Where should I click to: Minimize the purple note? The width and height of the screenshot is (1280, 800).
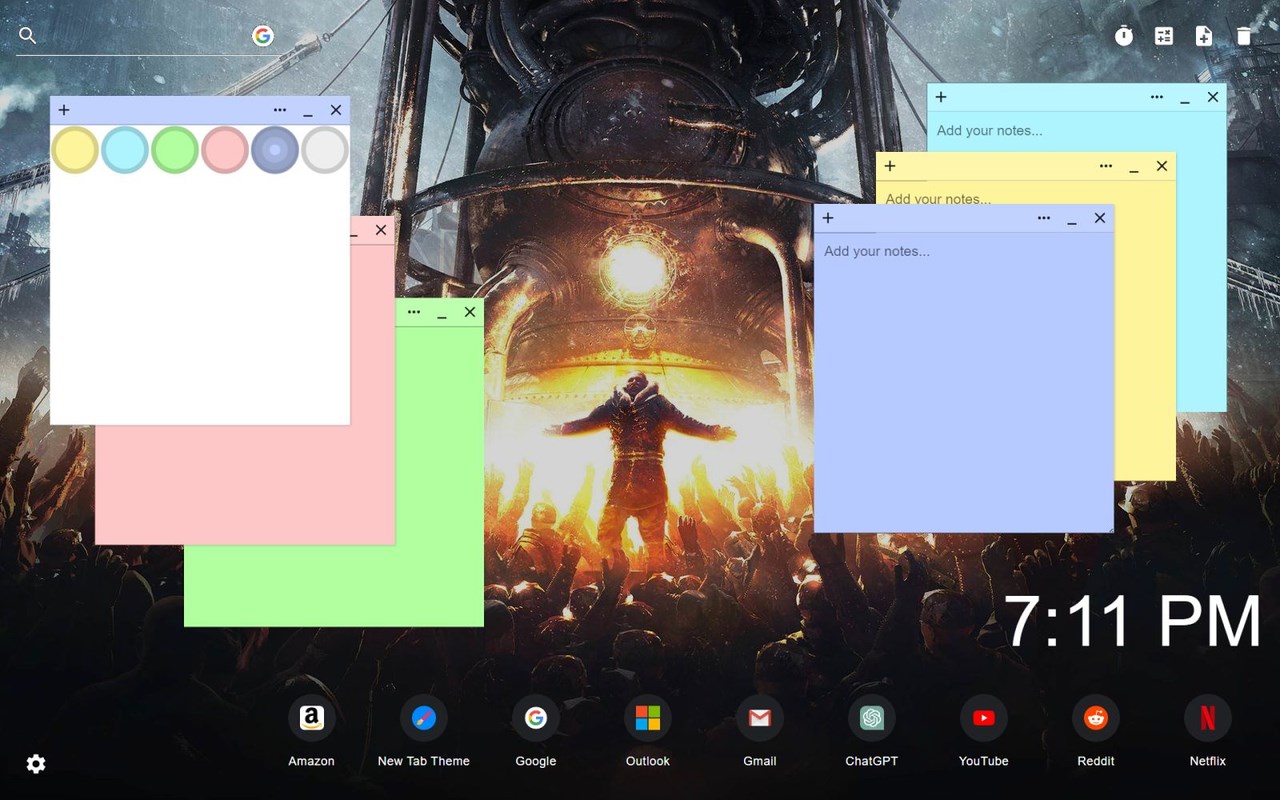coord(1072,220)
